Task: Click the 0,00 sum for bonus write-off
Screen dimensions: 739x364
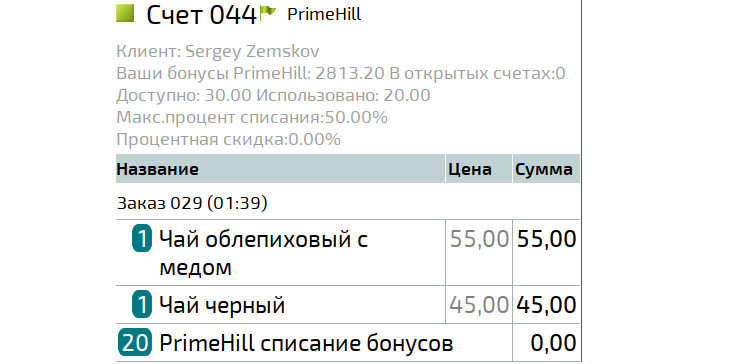Action: [553, 343]
